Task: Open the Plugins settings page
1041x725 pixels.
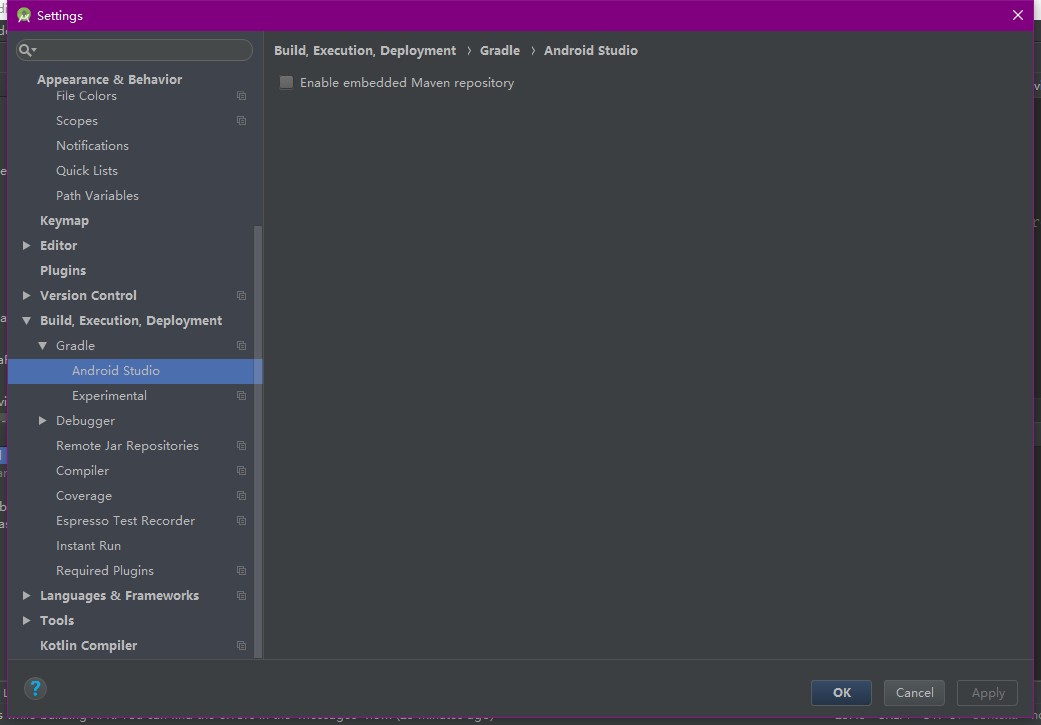Action: pyautogui.click(x=63, y=271)
